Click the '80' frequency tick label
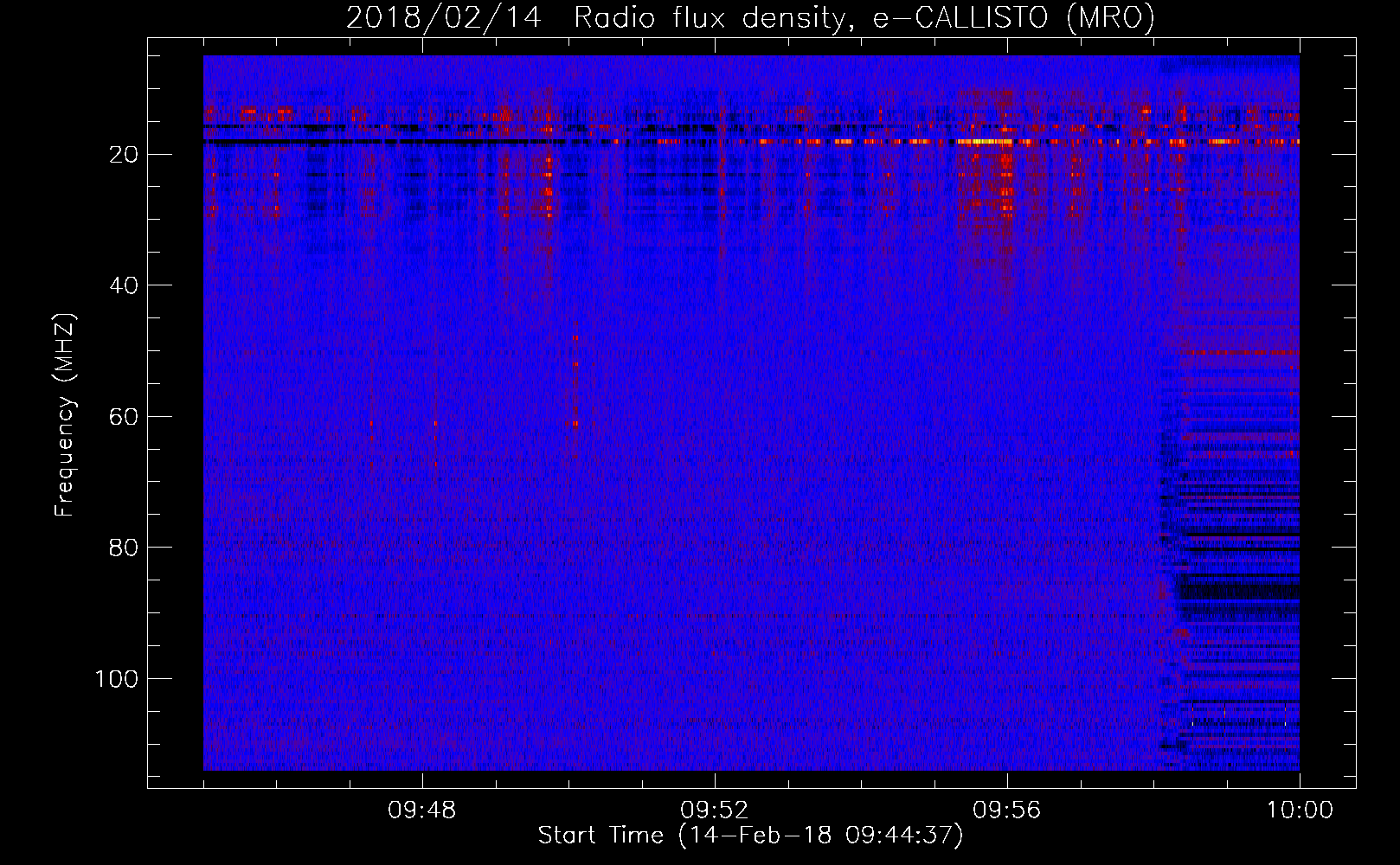This screenshot has height=865, width=1400. 124,548
